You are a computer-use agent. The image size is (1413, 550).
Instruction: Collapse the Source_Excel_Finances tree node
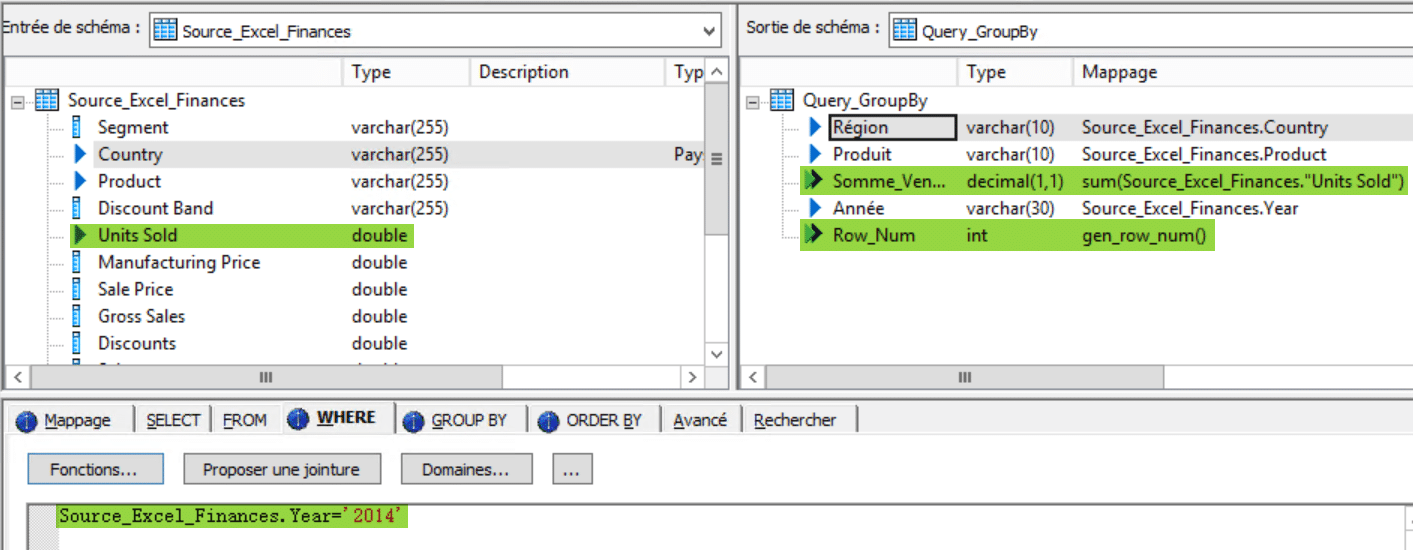pos(17,101)
